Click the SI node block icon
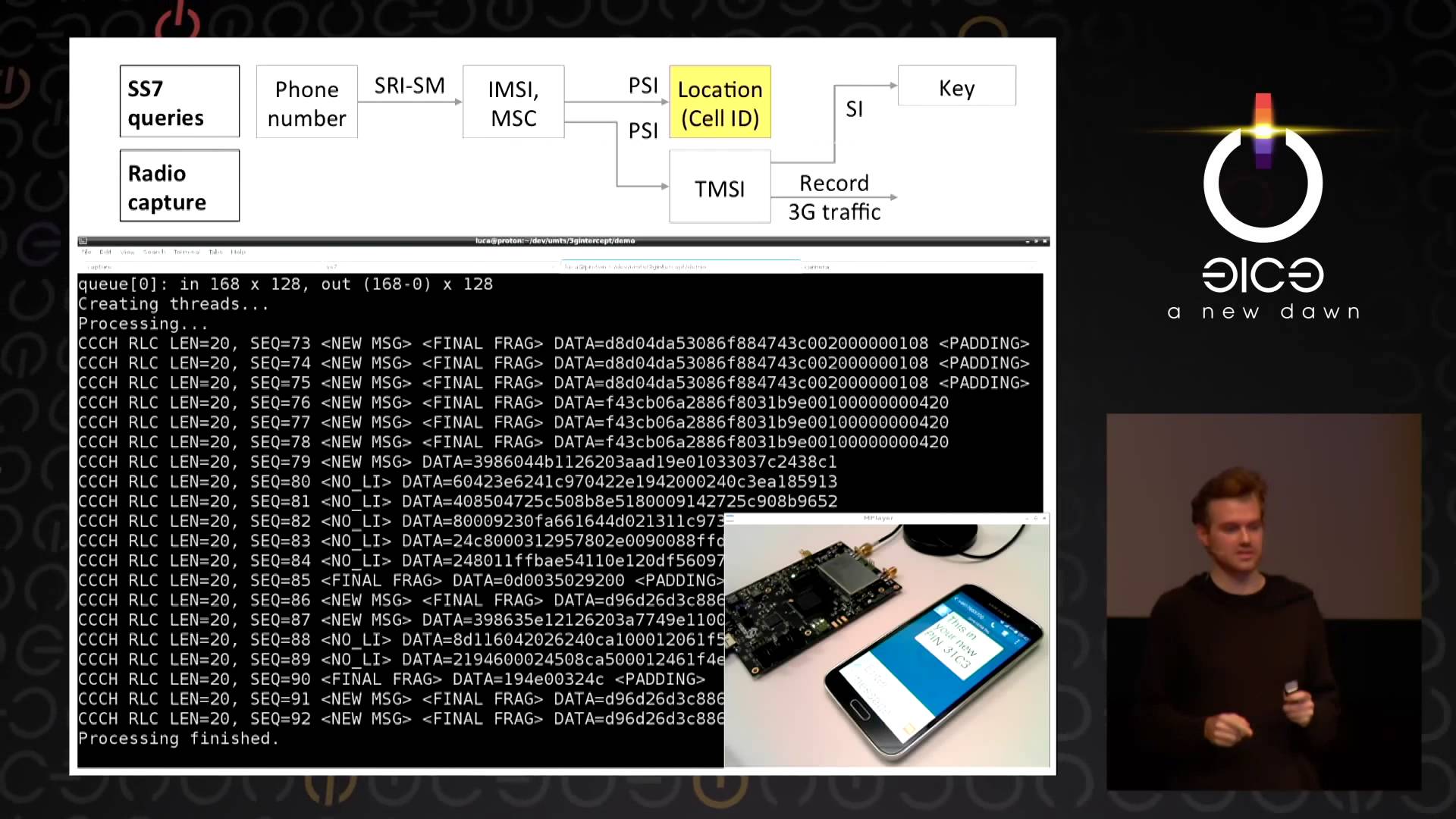1456x819 pixels. [x=852, y=109]
